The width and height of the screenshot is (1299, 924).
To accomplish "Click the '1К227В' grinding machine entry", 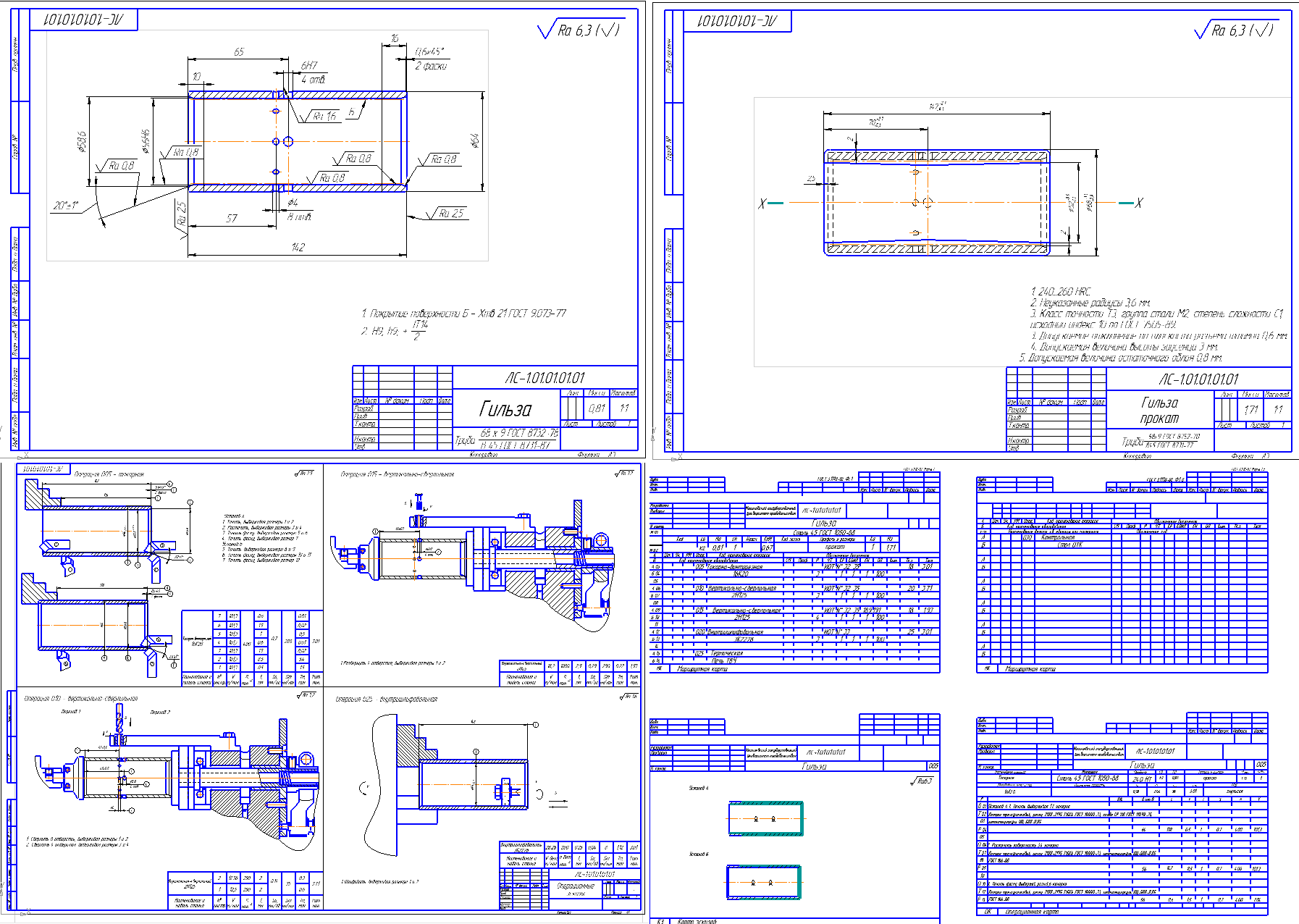I will (x=745, y=639).
